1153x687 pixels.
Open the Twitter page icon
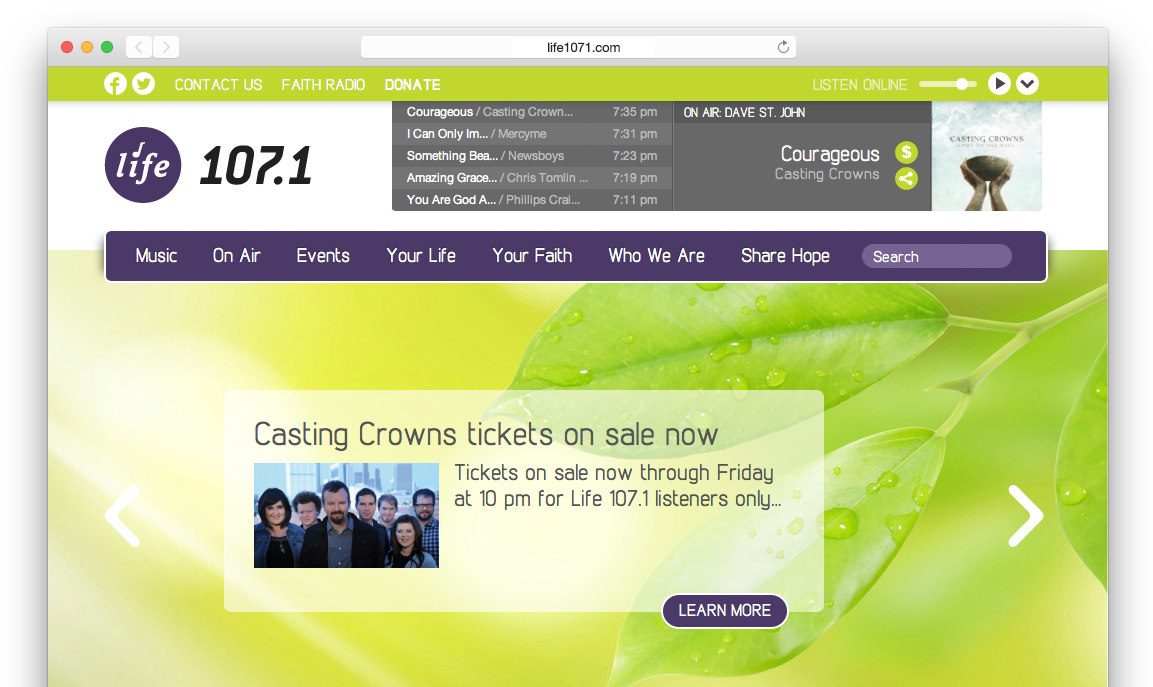pos(143,84)
